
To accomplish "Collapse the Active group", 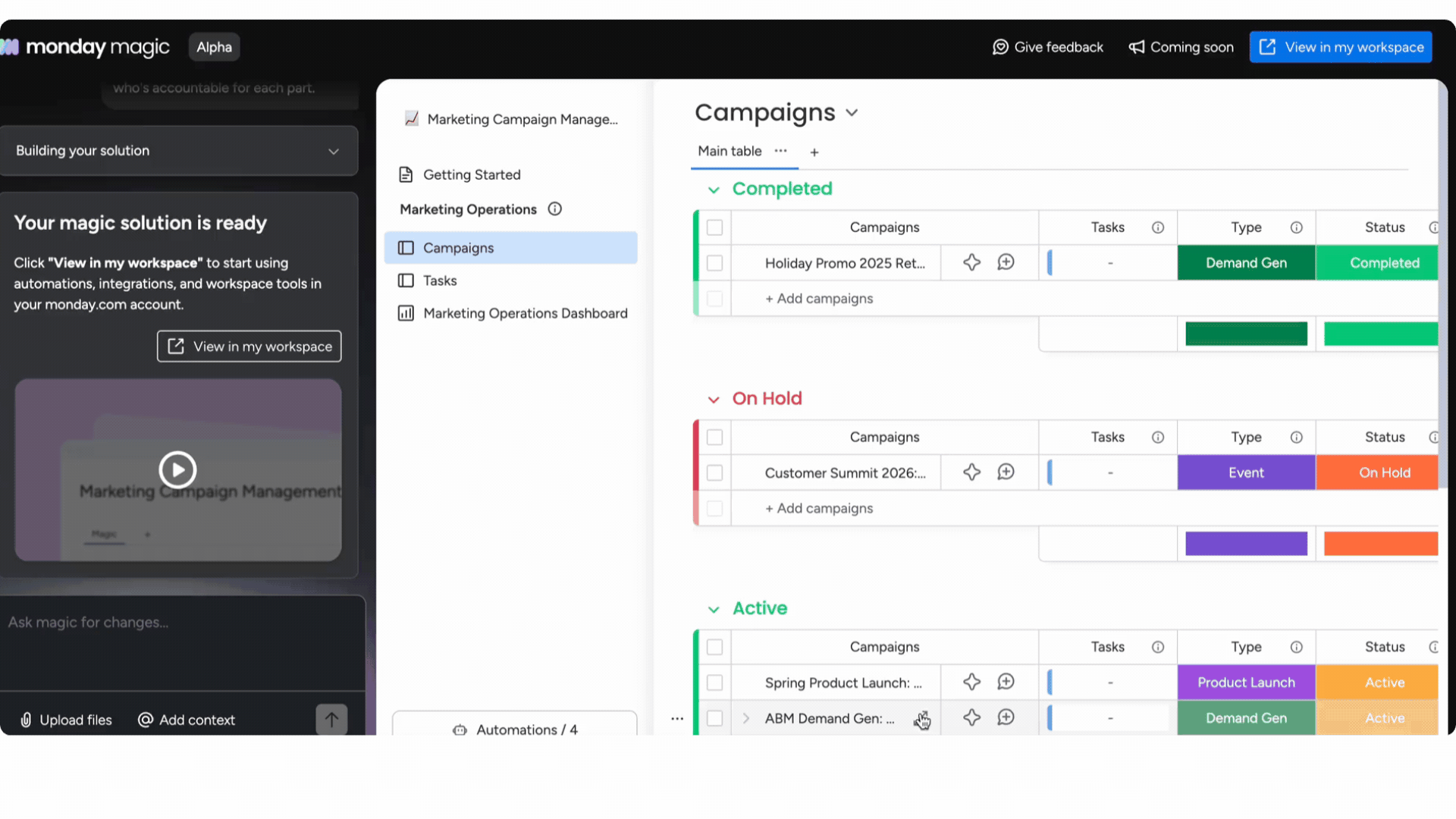I will tap(714, 609).
